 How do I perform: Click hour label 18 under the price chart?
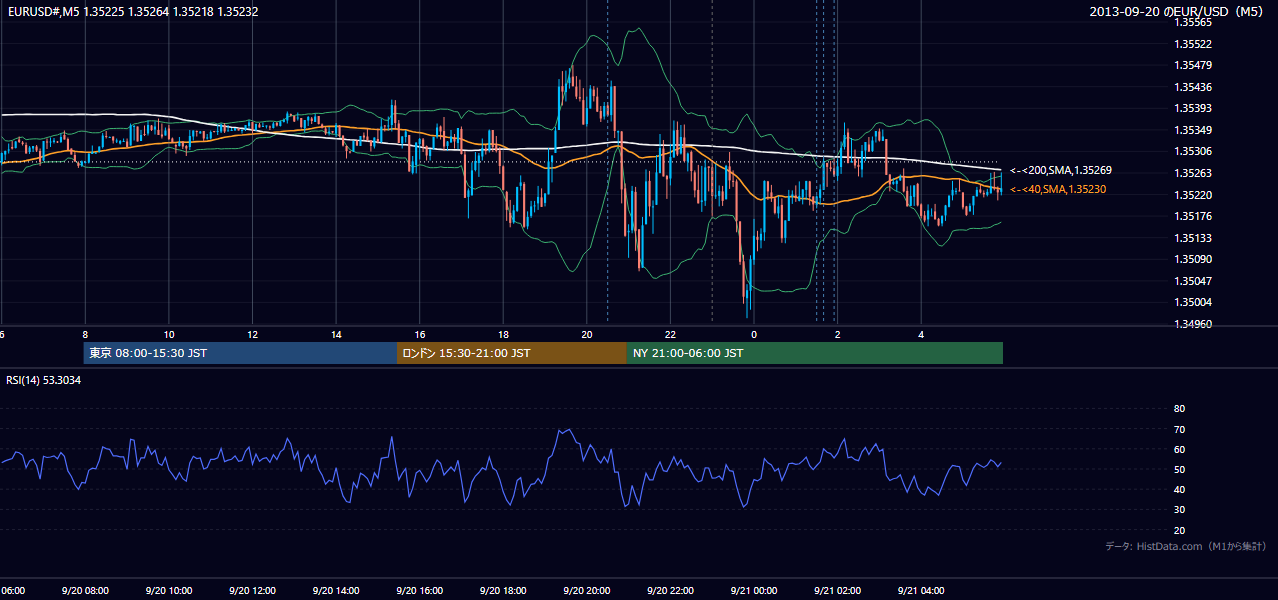pyautogui.click(x=504, y=334)
